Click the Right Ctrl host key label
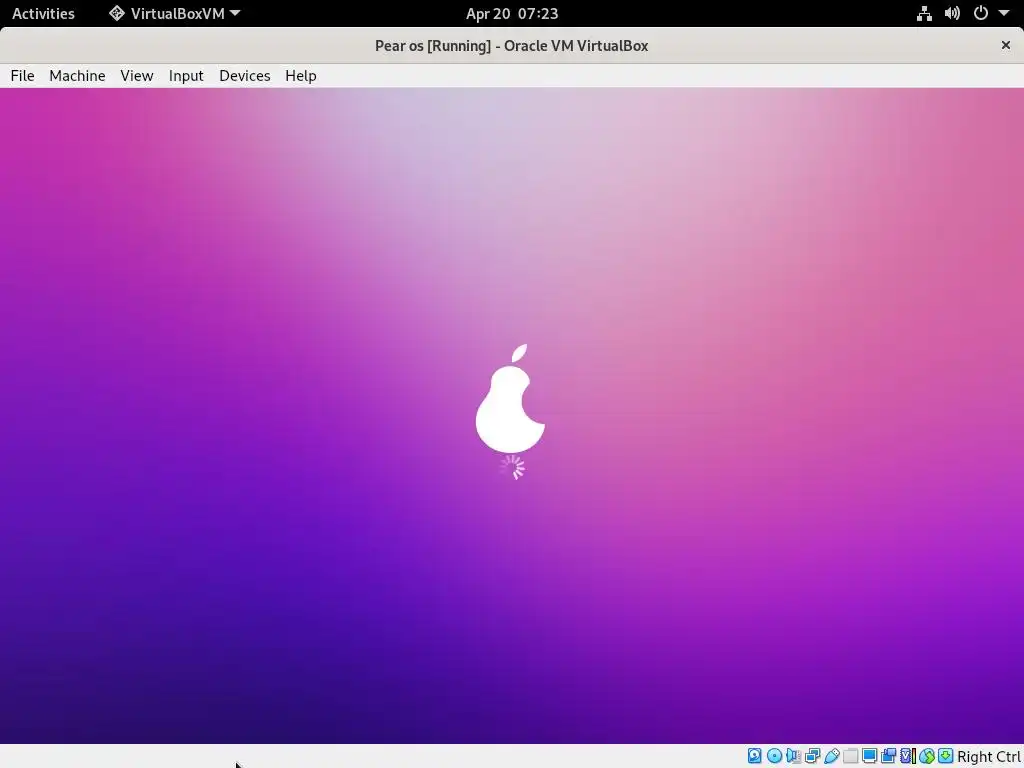Screen dimensions: 1024x768 (x=989, y=756)
